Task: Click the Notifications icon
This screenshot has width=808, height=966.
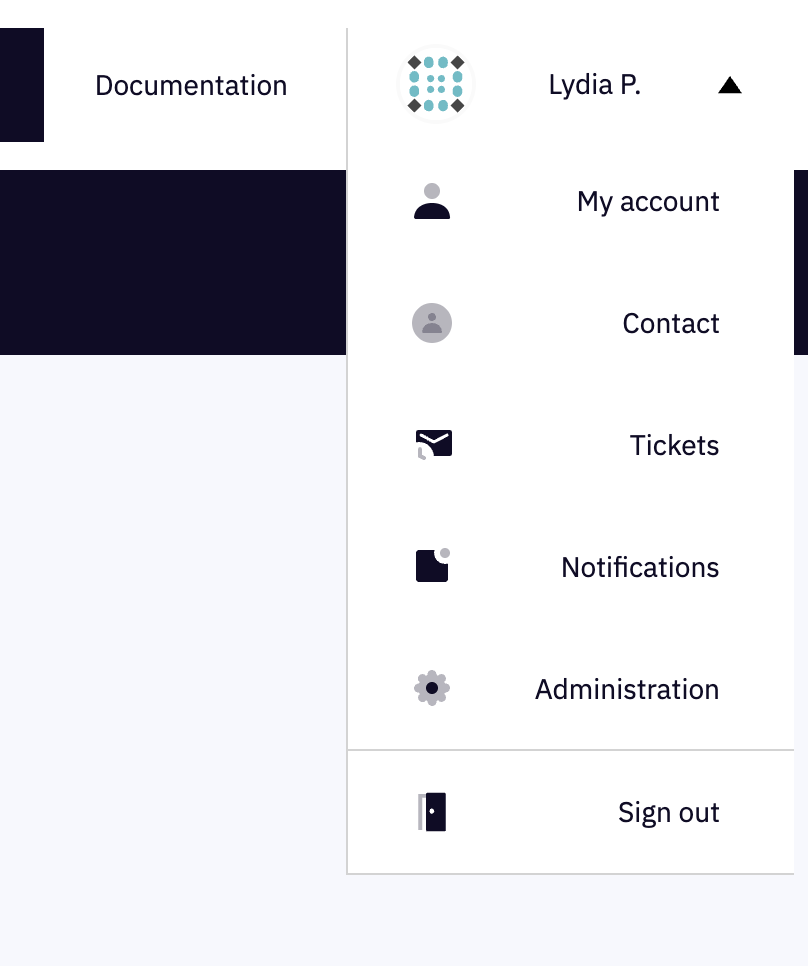Action: [431, 566]
